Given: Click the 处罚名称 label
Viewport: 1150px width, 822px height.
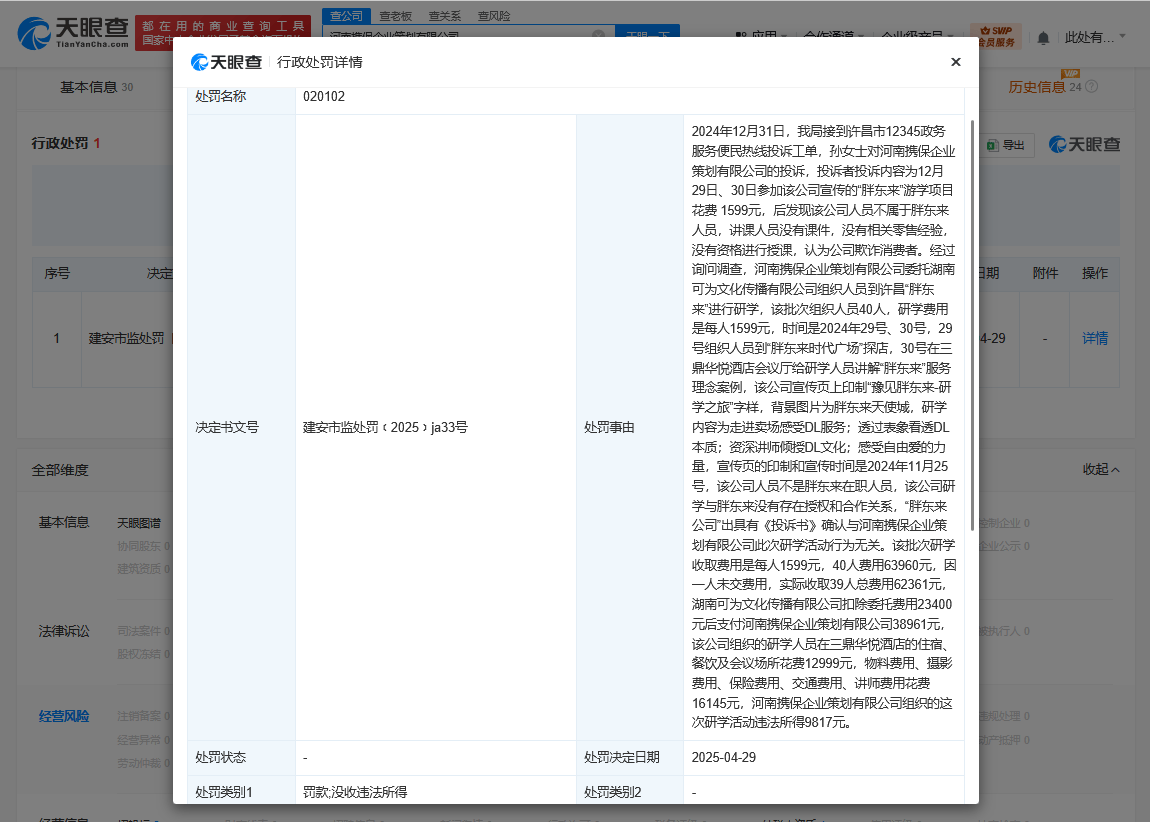Looking at the screenshot, I should pyautogui.click(x=220, y=96).
